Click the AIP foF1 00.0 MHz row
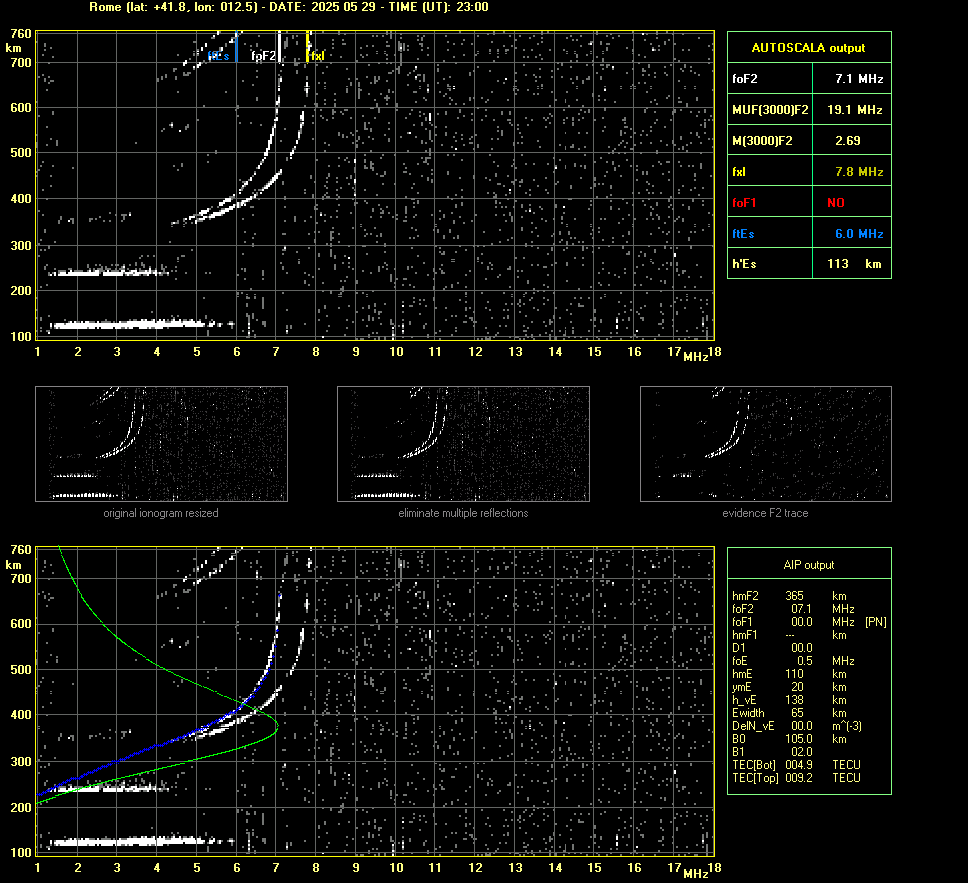968x883 pixels. [x=809, y=622]
